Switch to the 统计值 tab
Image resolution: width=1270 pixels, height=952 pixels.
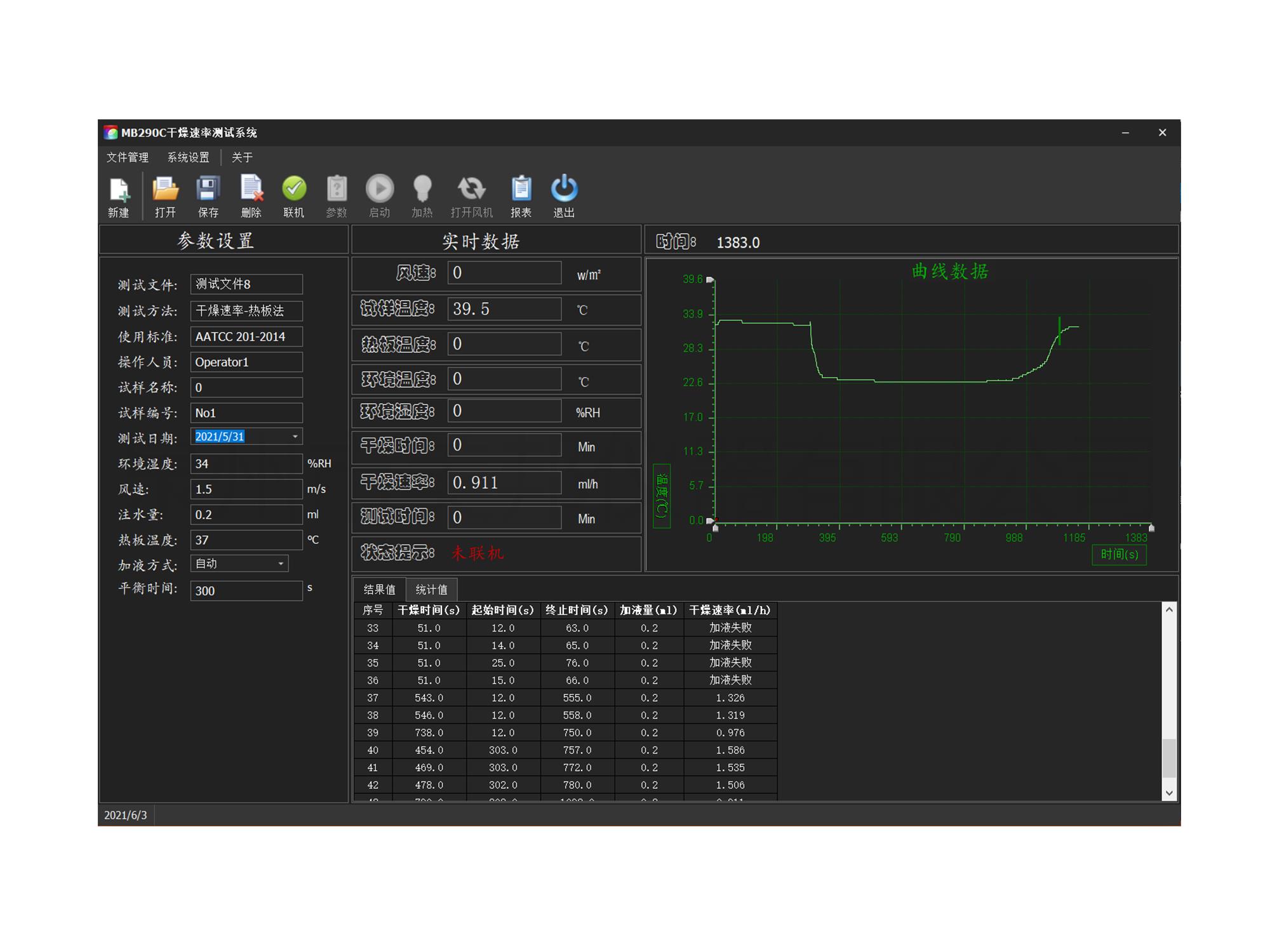[x=431, y=590]
